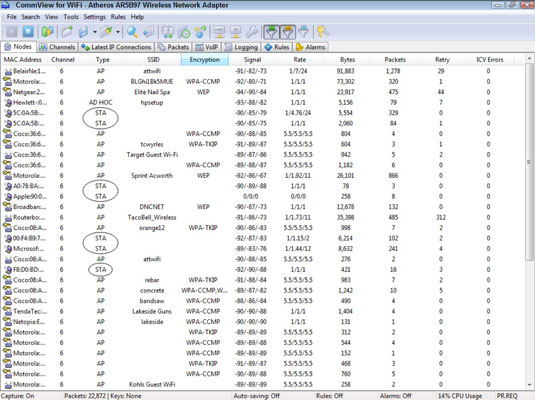Switch to the VoIP tab
The width and height of the screenshot is (535, 400).
[206, 47]
